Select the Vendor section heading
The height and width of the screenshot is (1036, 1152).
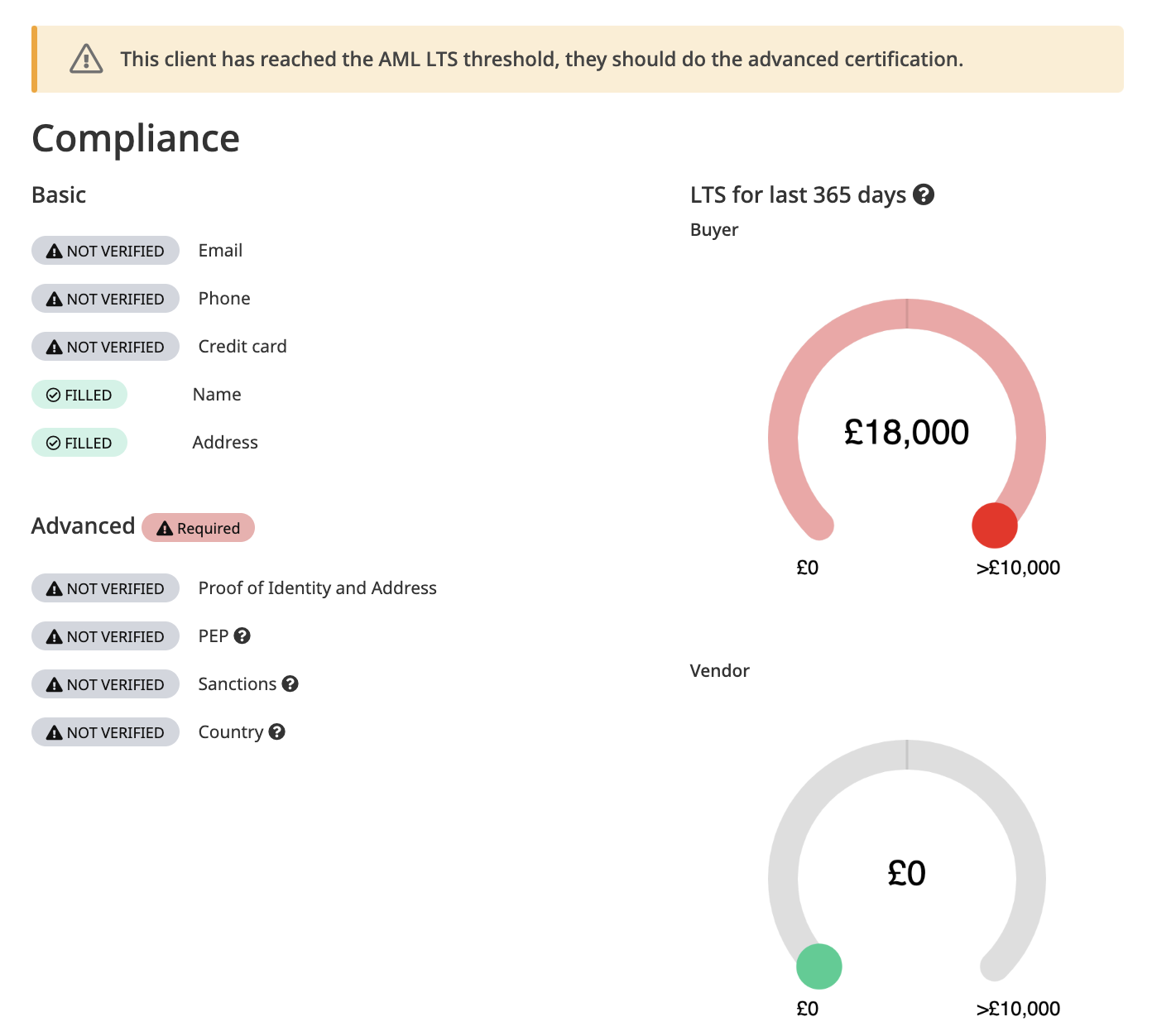[719, 670]
